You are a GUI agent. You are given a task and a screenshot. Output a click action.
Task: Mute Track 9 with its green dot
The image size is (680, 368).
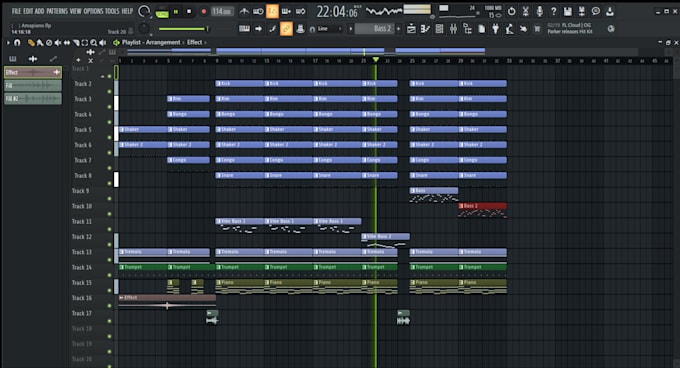click(x=109, y=199)
